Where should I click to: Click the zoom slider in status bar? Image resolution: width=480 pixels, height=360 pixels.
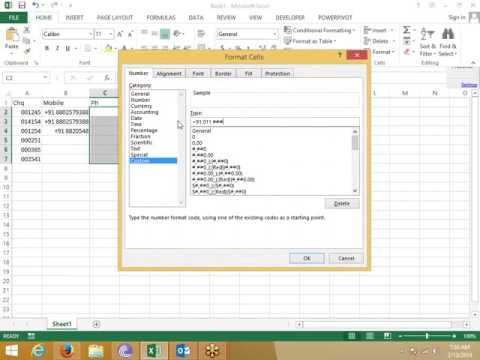coord(427,336)
